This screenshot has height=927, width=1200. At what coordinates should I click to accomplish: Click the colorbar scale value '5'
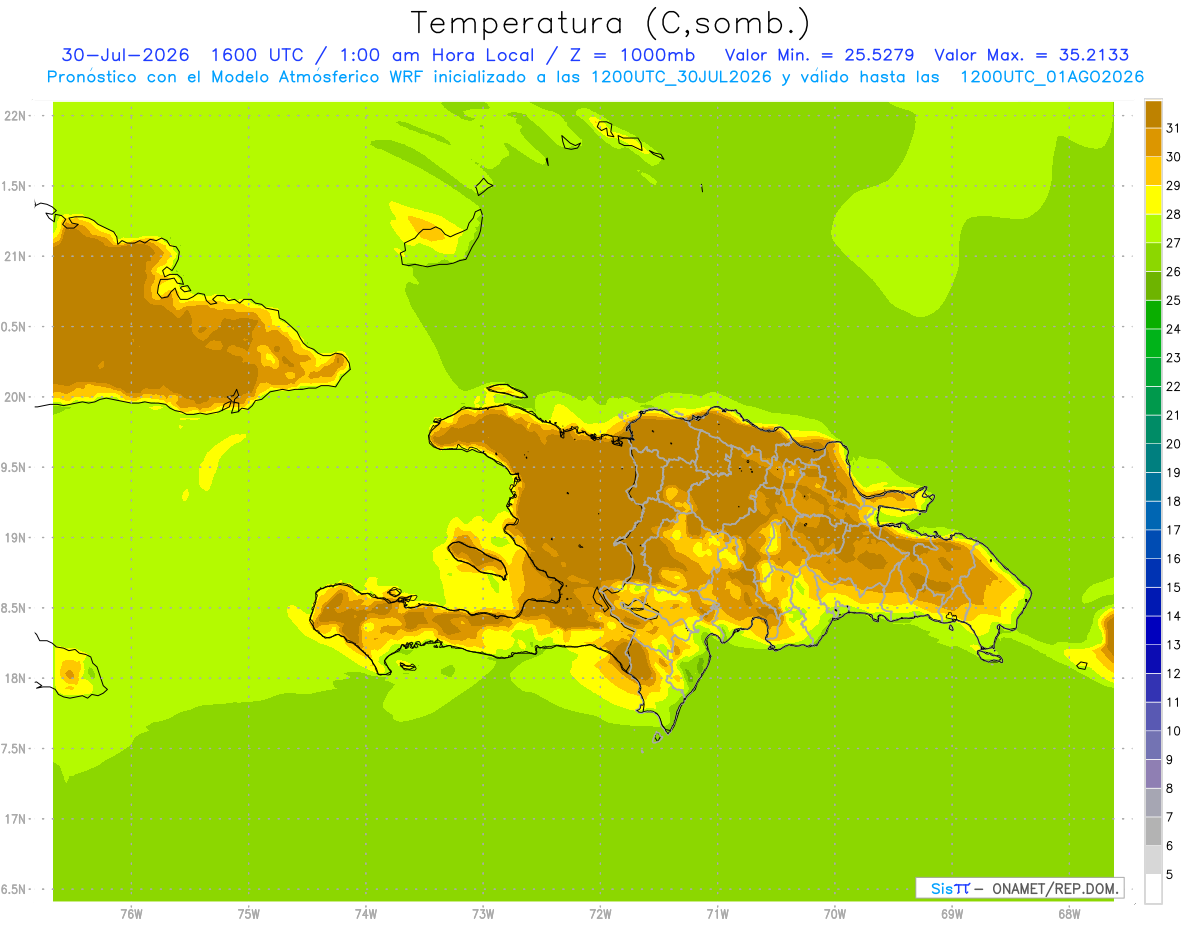point(1170,874)
